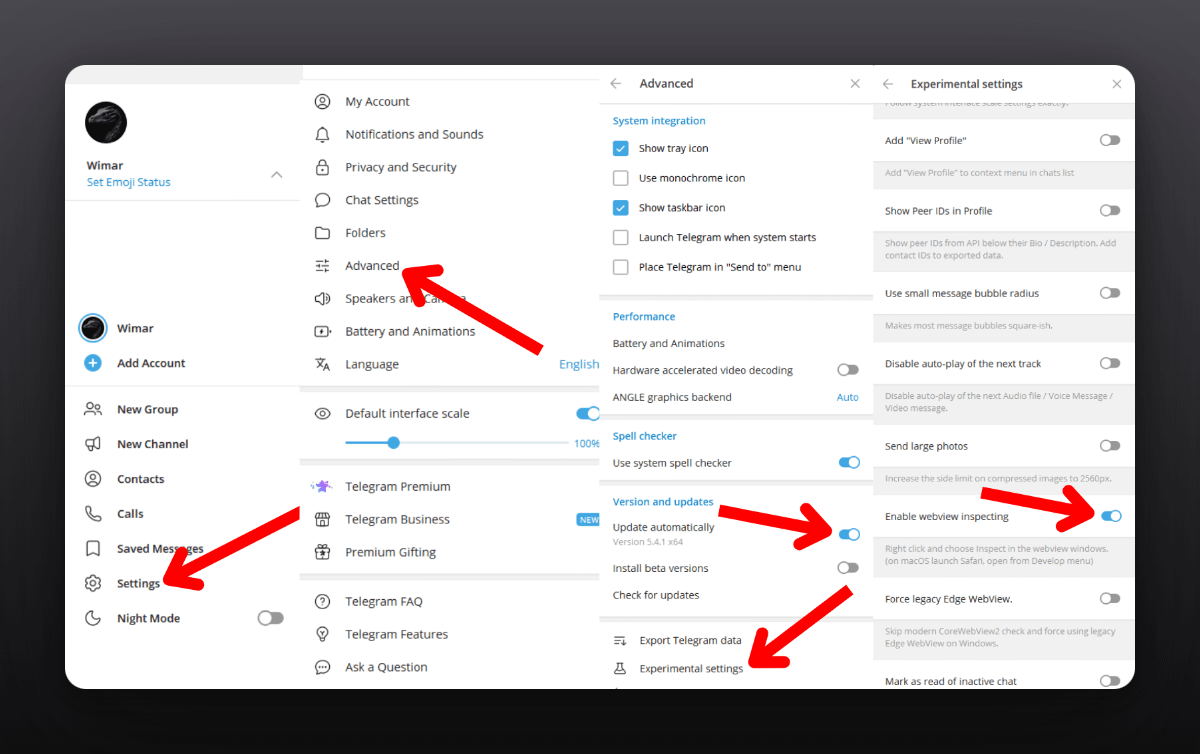Open ANGLE graphics backend Auto selector
Viewport: 1200px width, 754px height.
click(x=847, y=397)
